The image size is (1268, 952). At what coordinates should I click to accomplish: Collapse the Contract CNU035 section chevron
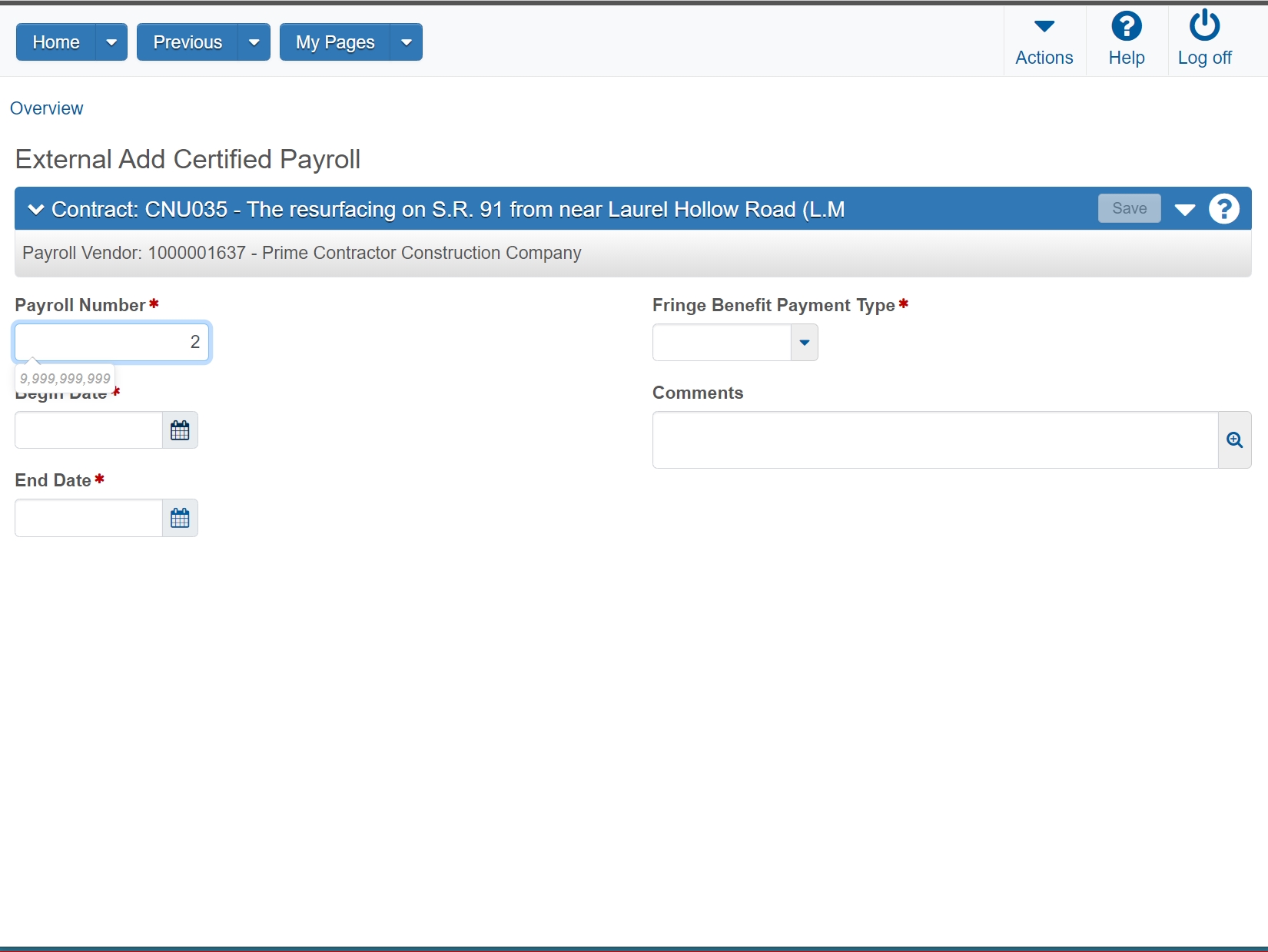35,209
